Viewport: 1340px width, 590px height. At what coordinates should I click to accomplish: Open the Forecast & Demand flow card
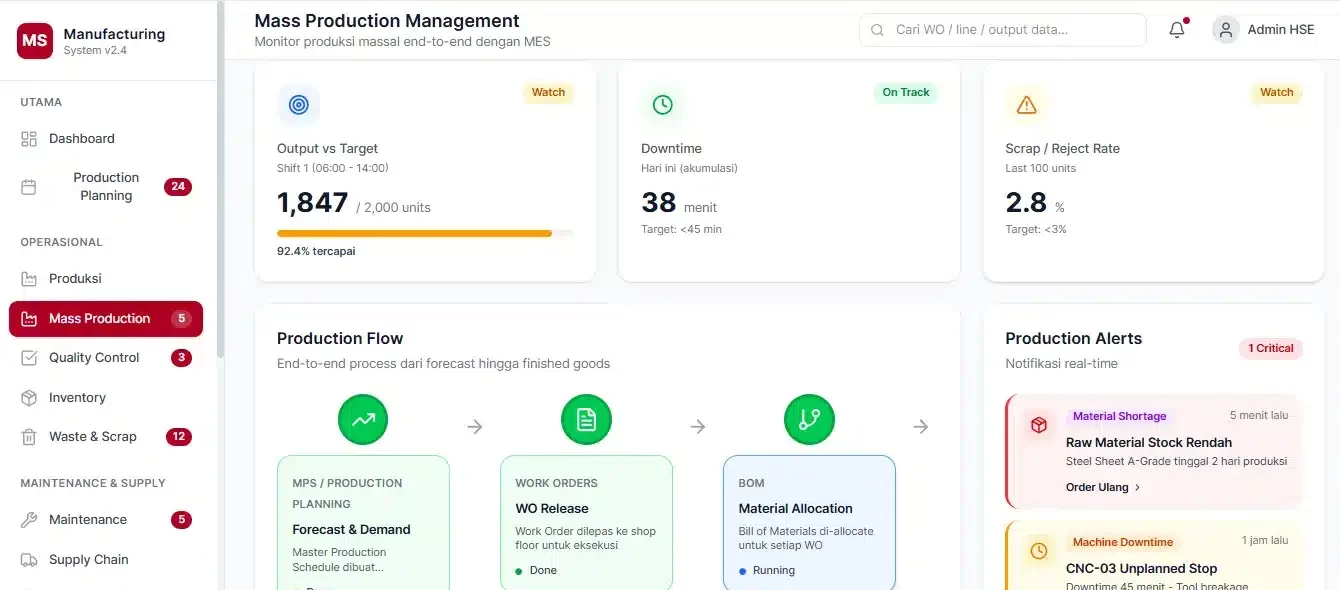tap(363, 520)
